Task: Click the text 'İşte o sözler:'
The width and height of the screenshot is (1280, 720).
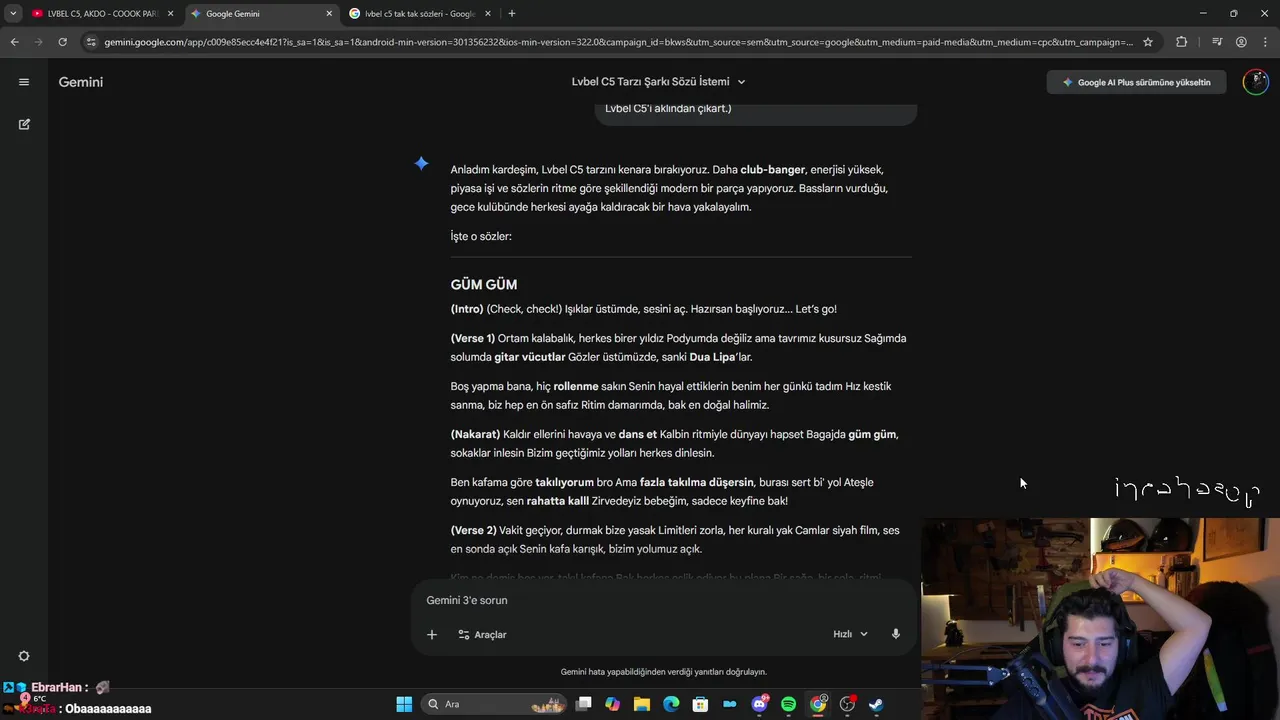Action: [x=481, y=236]
